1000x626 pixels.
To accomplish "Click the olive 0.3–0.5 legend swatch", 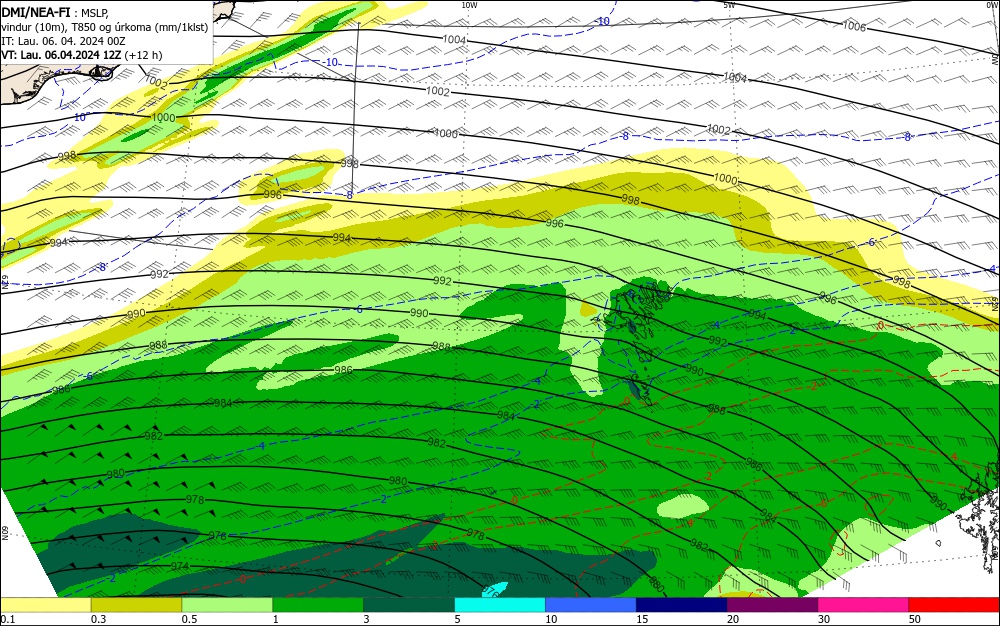I will point(136,605).
